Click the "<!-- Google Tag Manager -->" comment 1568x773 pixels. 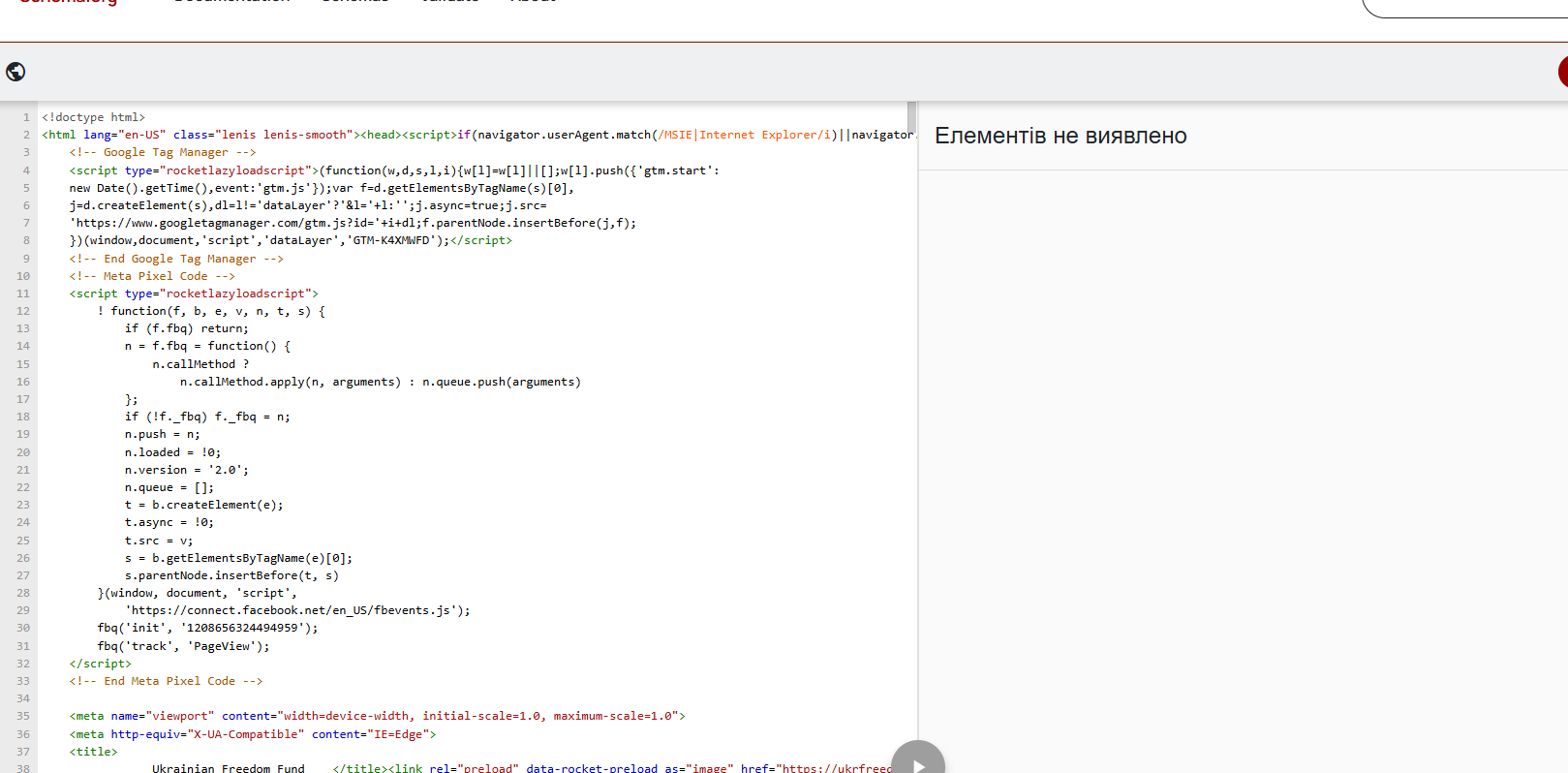click(163, 152)
